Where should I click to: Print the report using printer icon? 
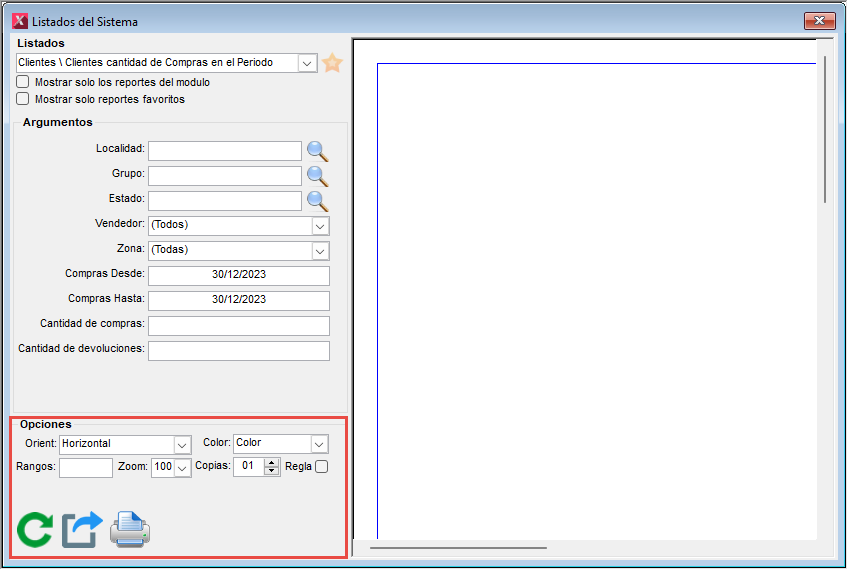pyautogui.click(x=130, y=529)
